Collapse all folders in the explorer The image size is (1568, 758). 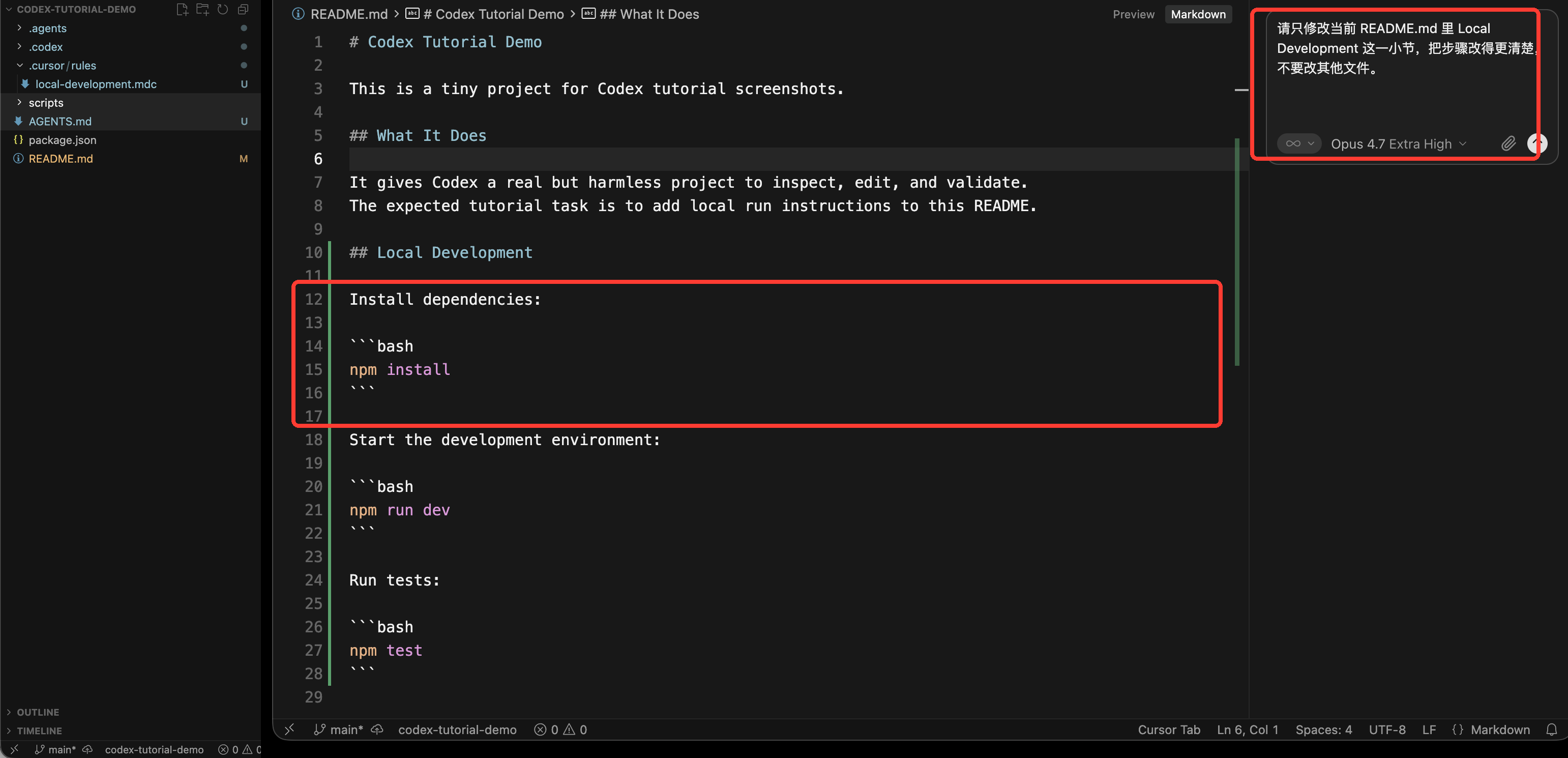coord(243,9)
